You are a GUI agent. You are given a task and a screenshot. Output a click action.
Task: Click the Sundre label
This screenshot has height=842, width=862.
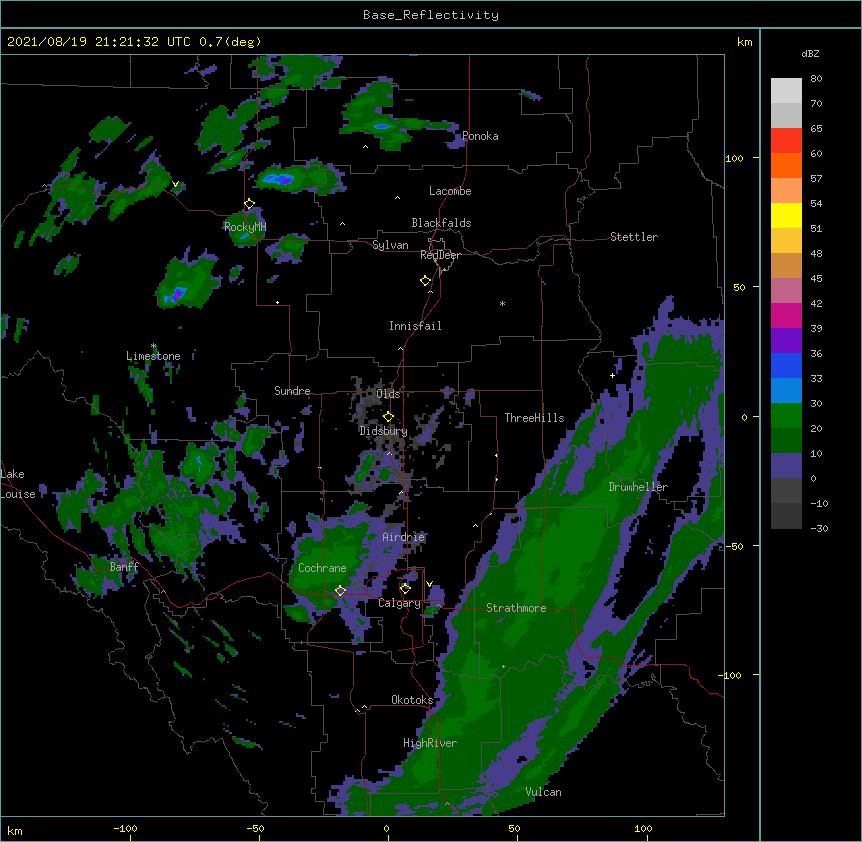point(292,391)
